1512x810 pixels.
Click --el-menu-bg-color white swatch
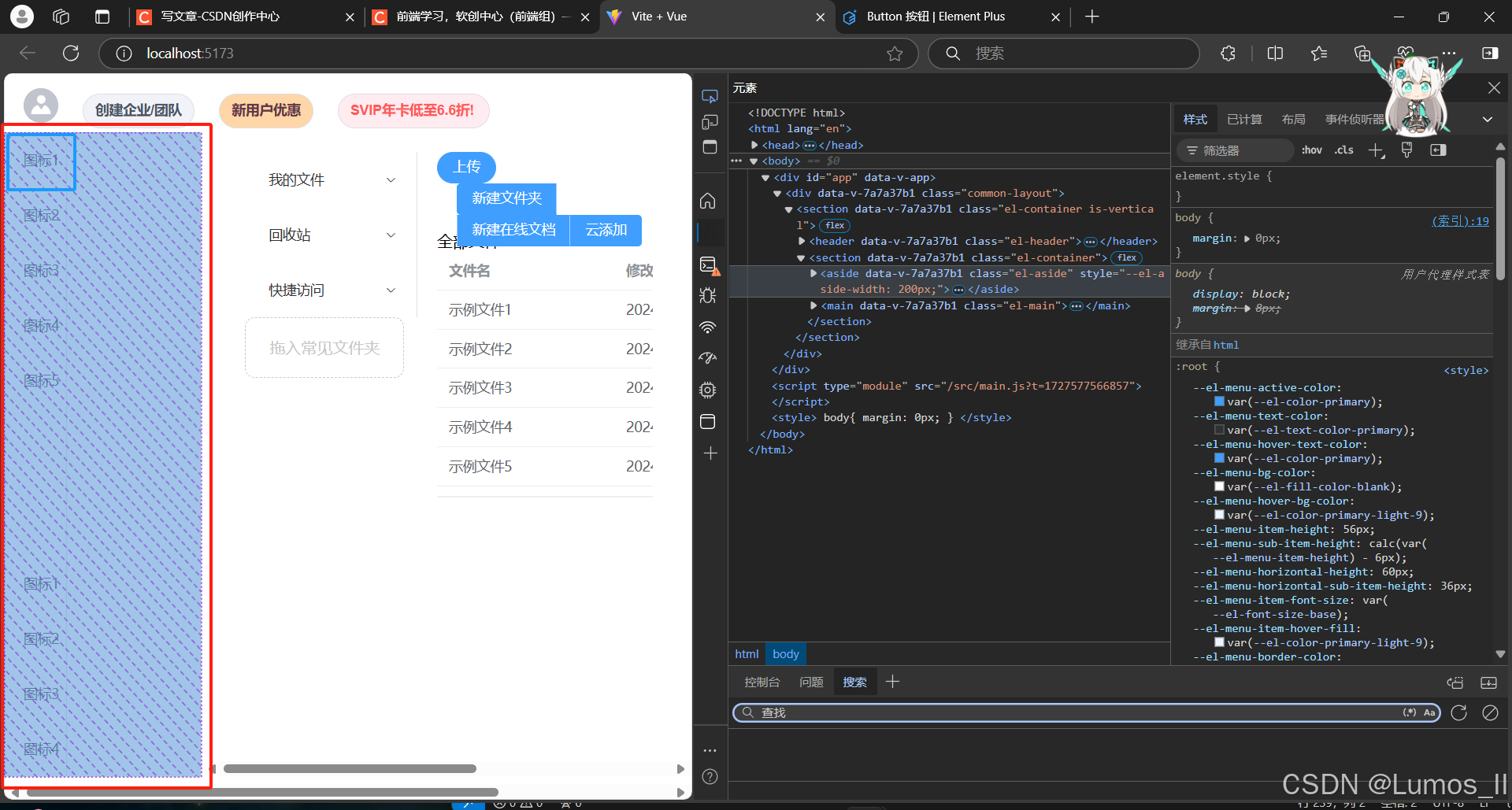point(1219,486)
